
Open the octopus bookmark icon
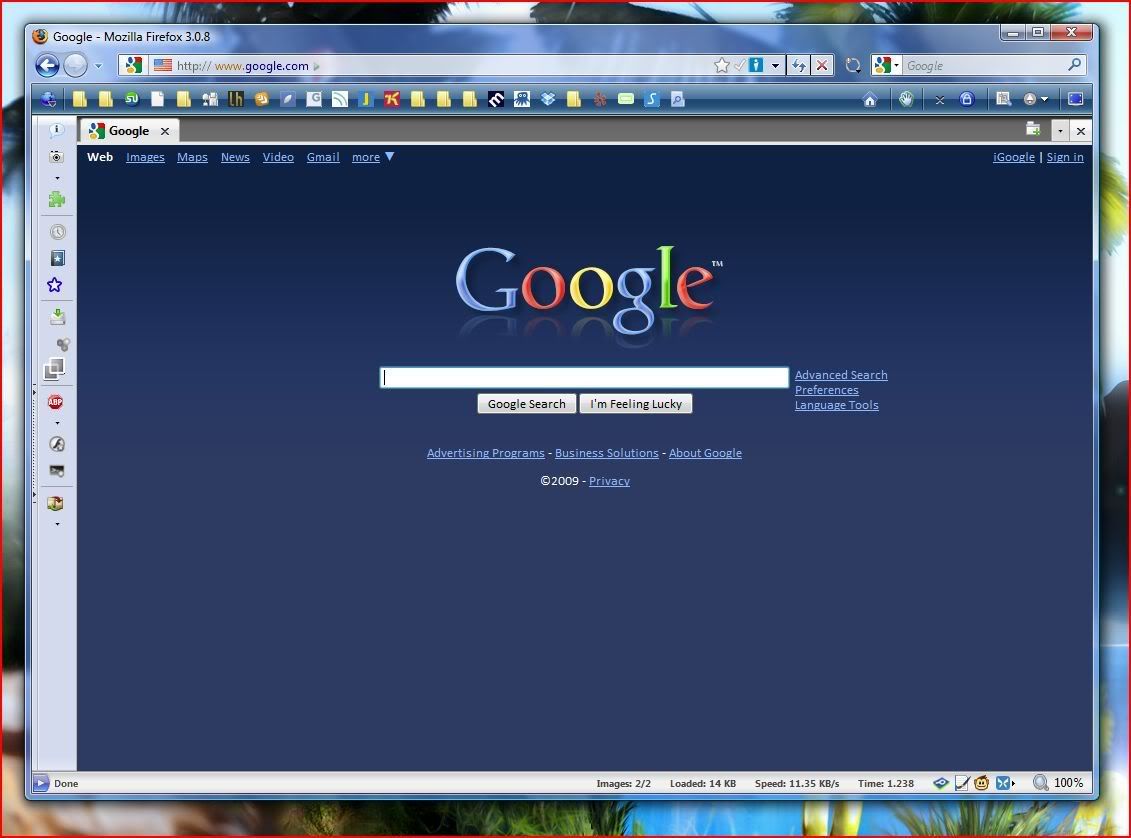522,100
